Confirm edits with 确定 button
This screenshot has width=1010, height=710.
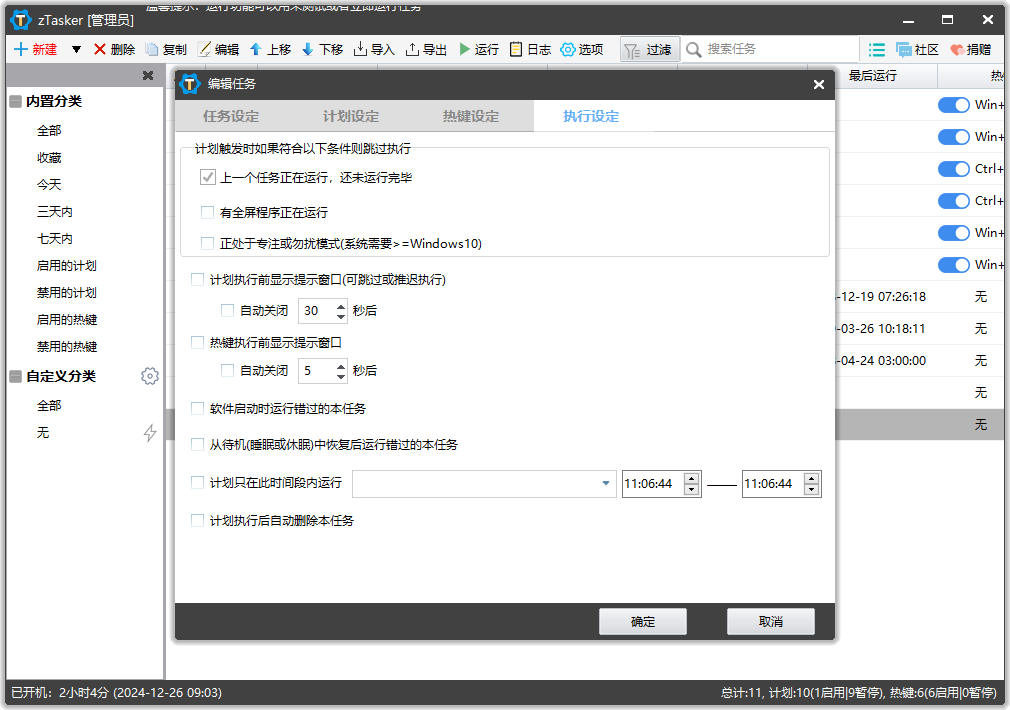point(642,621)
